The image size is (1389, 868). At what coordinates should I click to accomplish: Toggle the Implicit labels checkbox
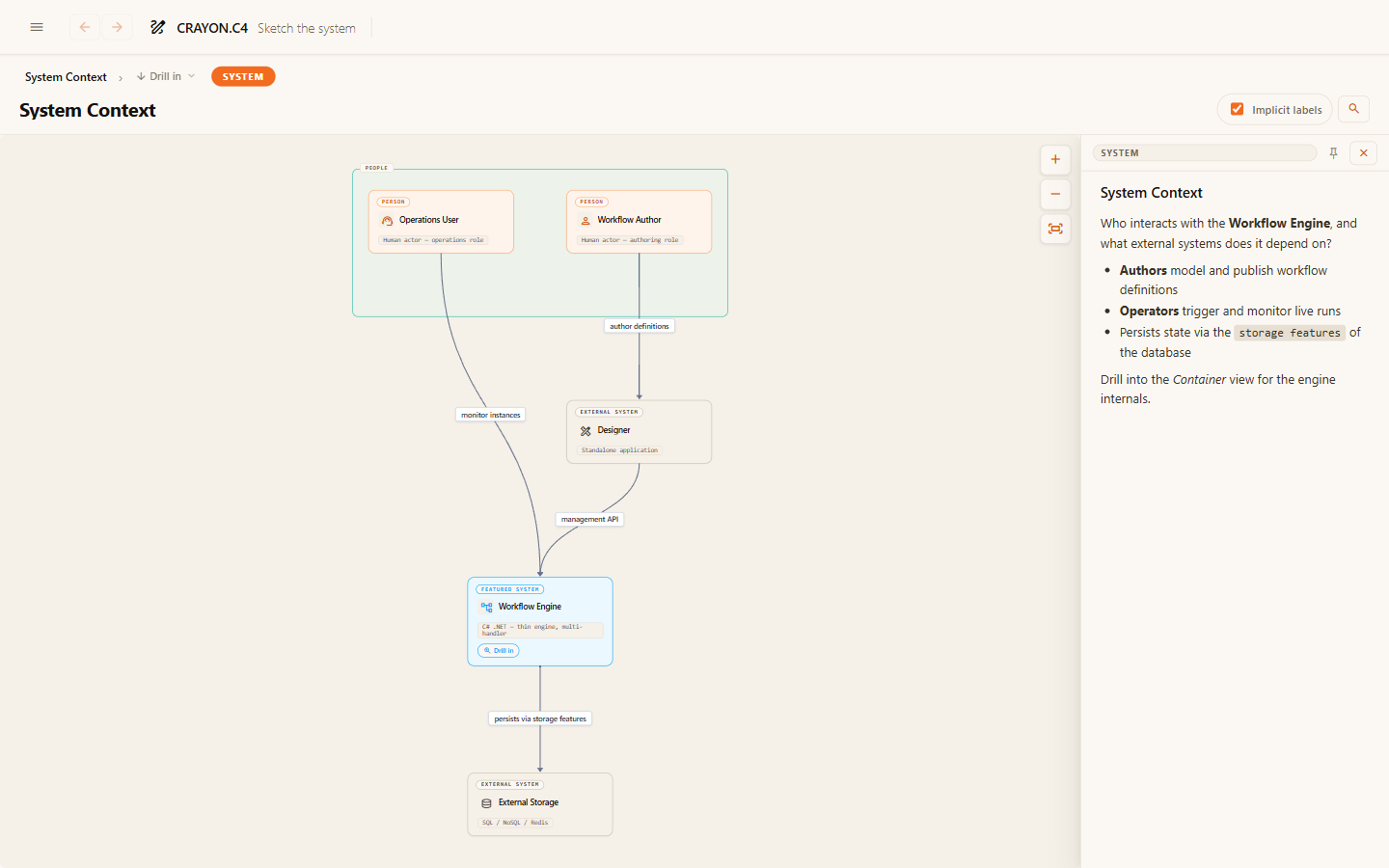[1237, 109]
